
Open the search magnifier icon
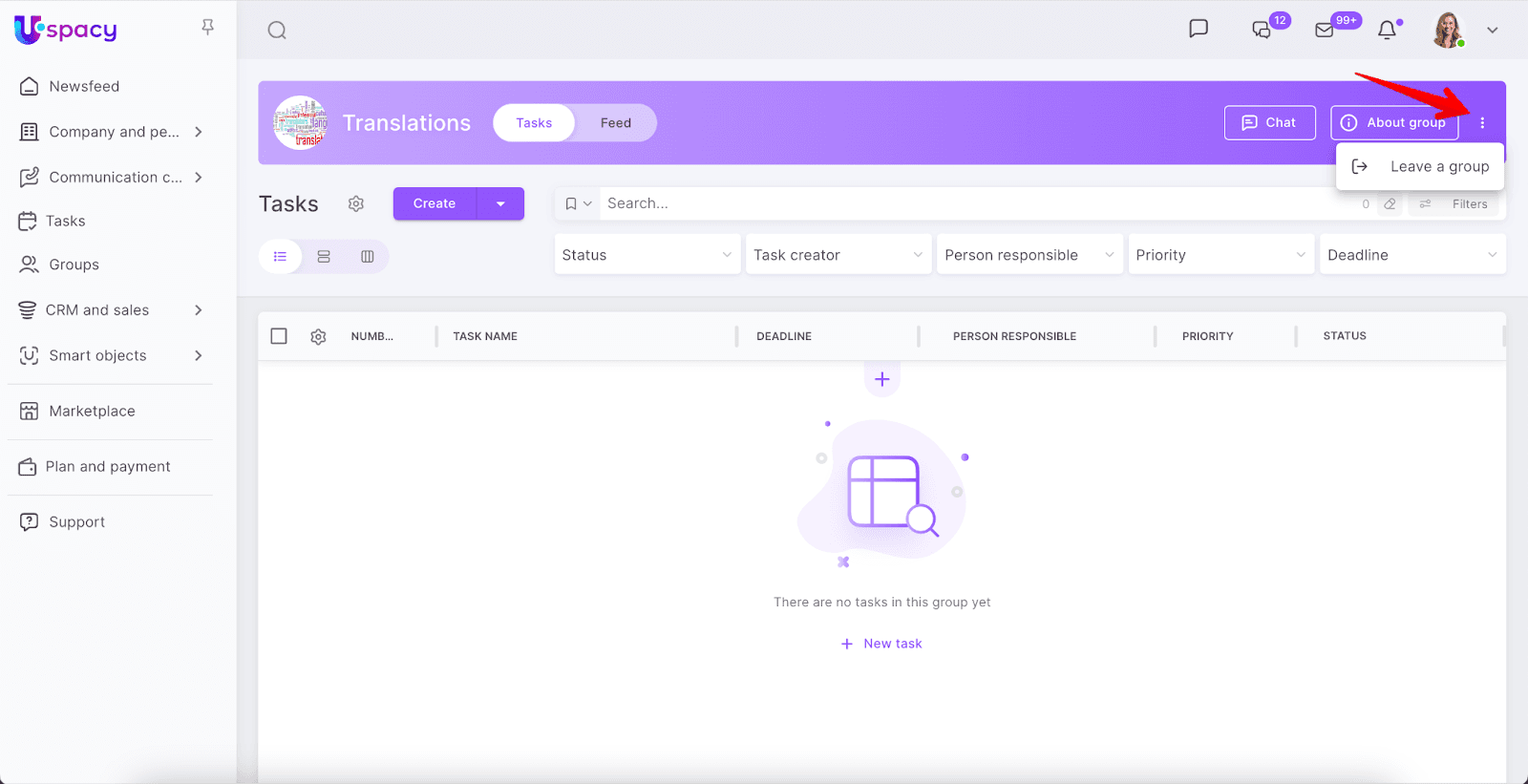tap(277, 31)
